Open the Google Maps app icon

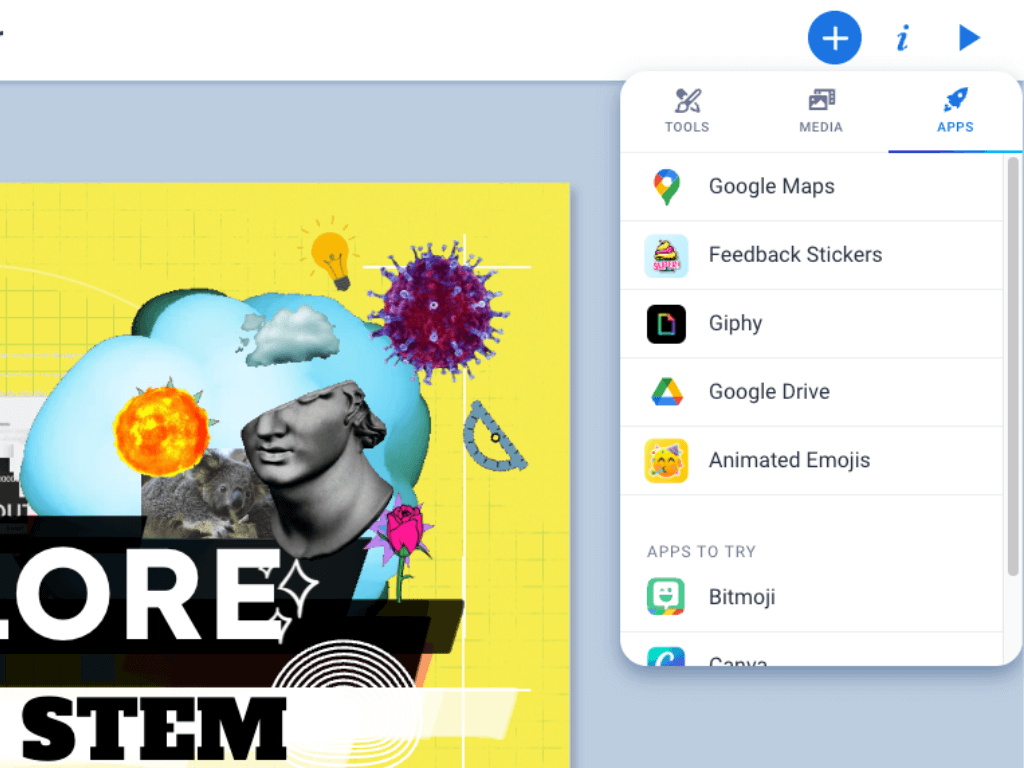tap(666, 187)
